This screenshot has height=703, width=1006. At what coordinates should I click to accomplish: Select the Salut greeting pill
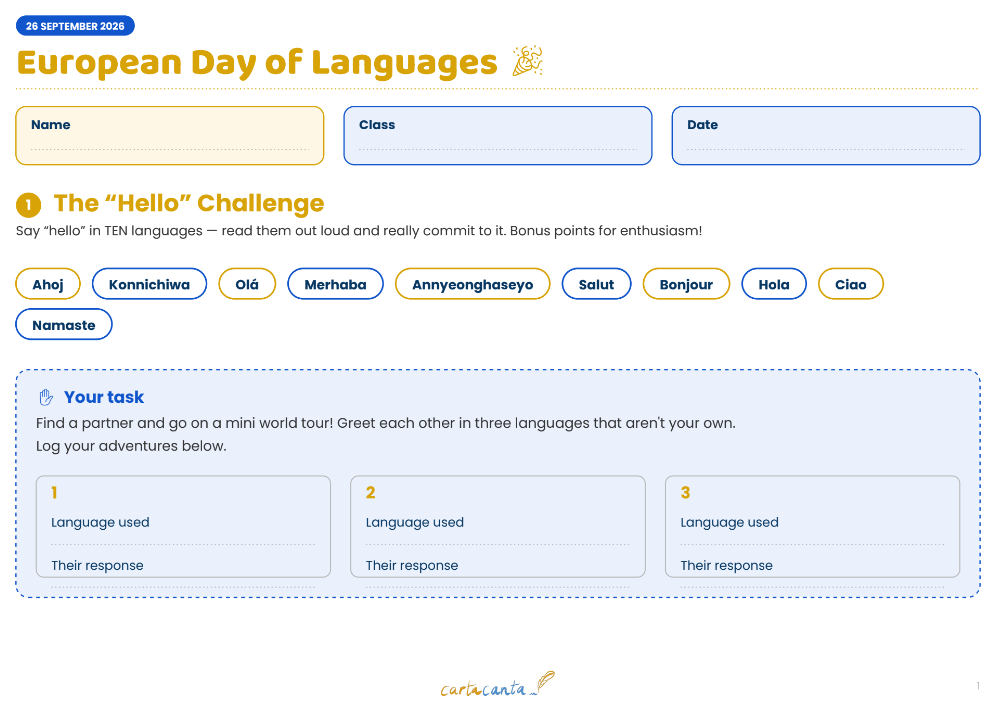pos(597,284)
